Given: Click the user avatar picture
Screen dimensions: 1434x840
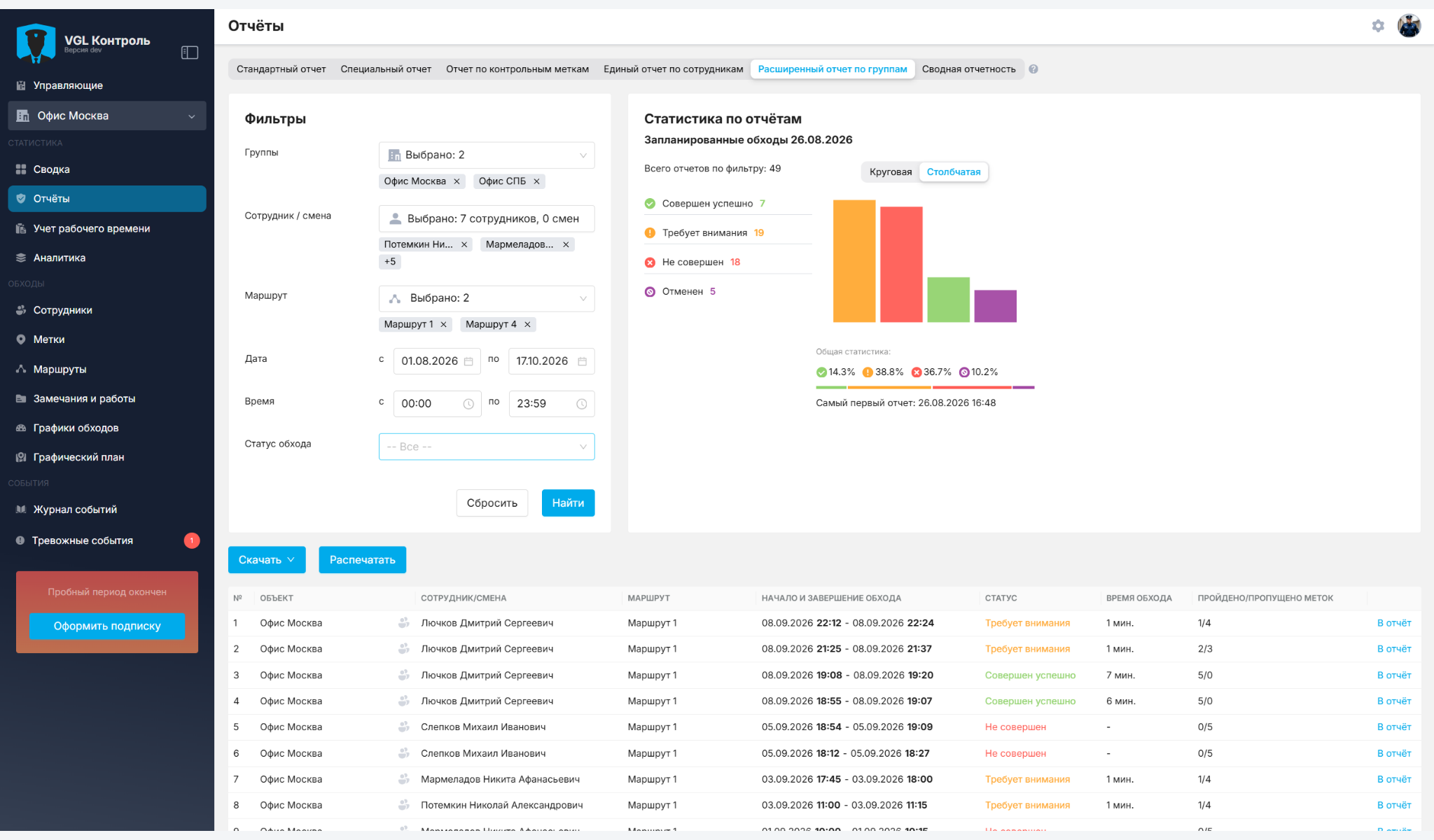Looking at the screenshot, I should (x=1409, y=26).
